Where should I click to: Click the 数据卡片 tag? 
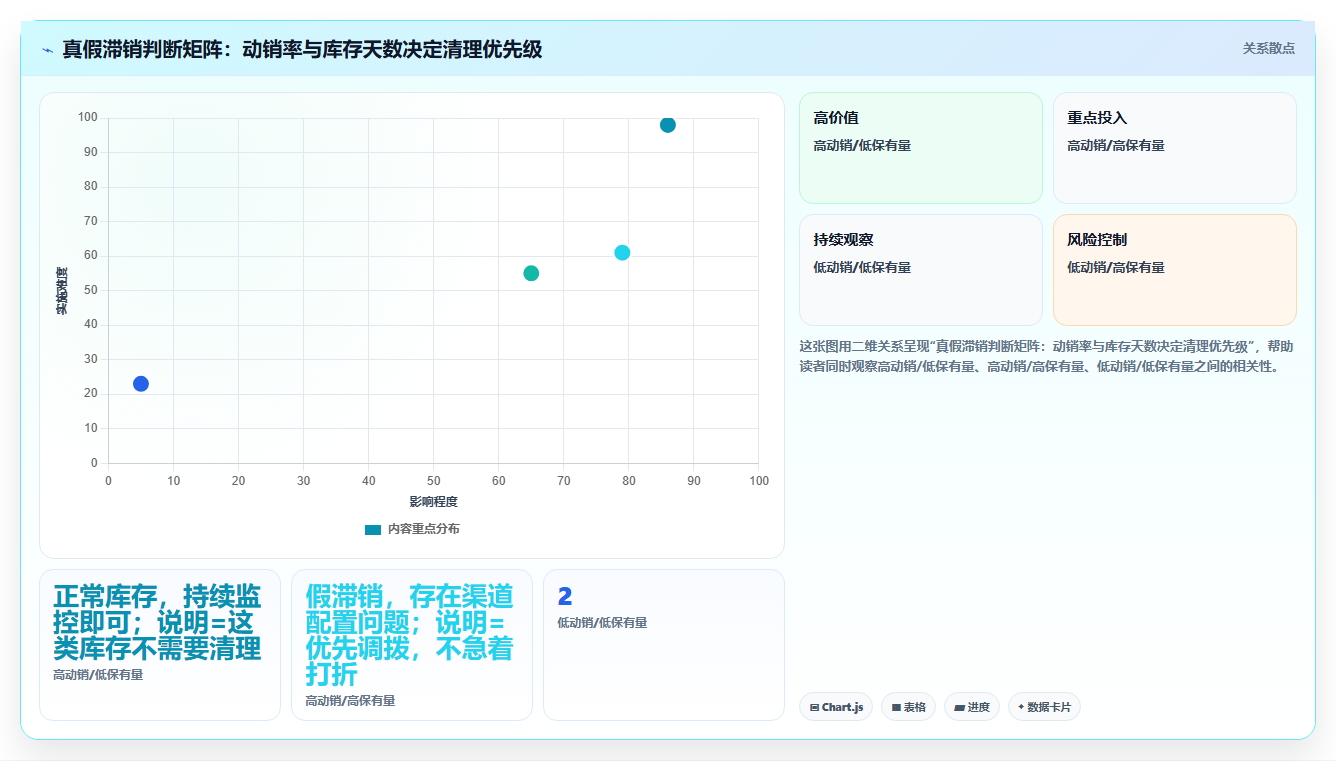[1044, 707]
